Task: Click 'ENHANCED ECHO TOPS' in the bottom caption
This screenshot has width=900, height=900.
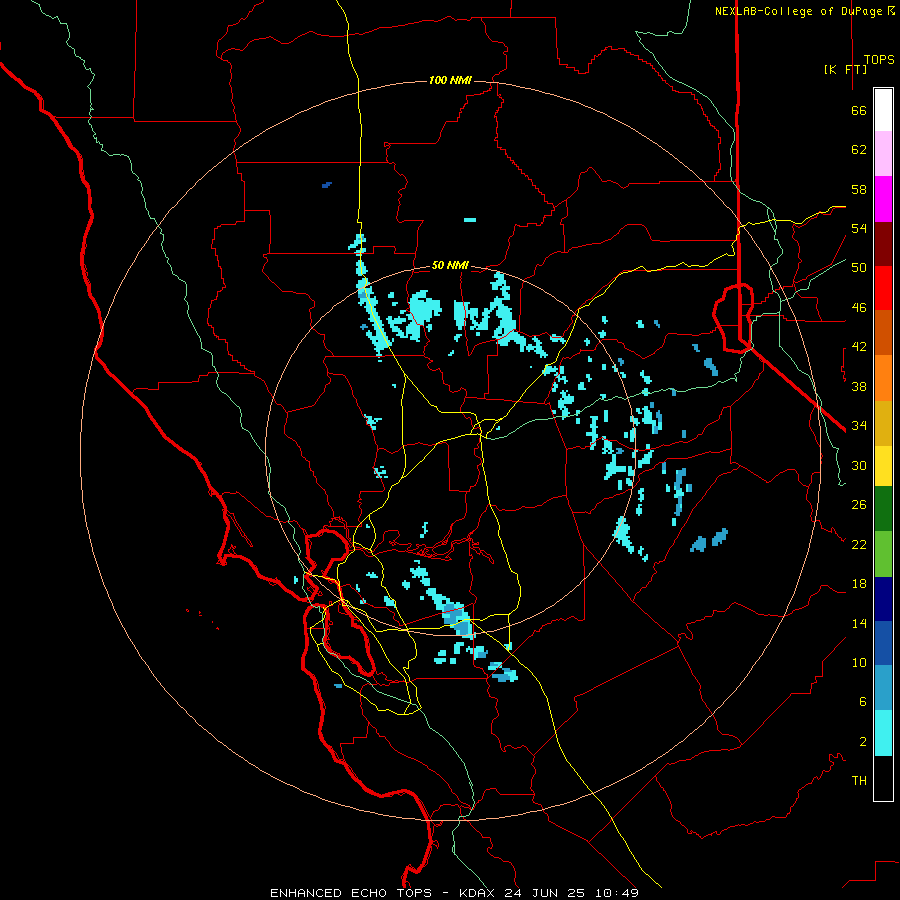Action: click(x=351, y=893)
